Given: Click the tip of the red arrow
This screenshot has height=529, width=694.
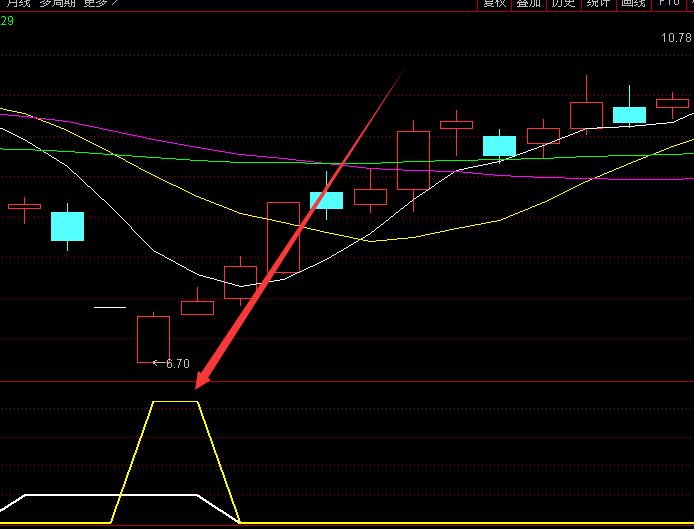Looking at the screenshot, I should pyautogui.click(x=198, y=386).
